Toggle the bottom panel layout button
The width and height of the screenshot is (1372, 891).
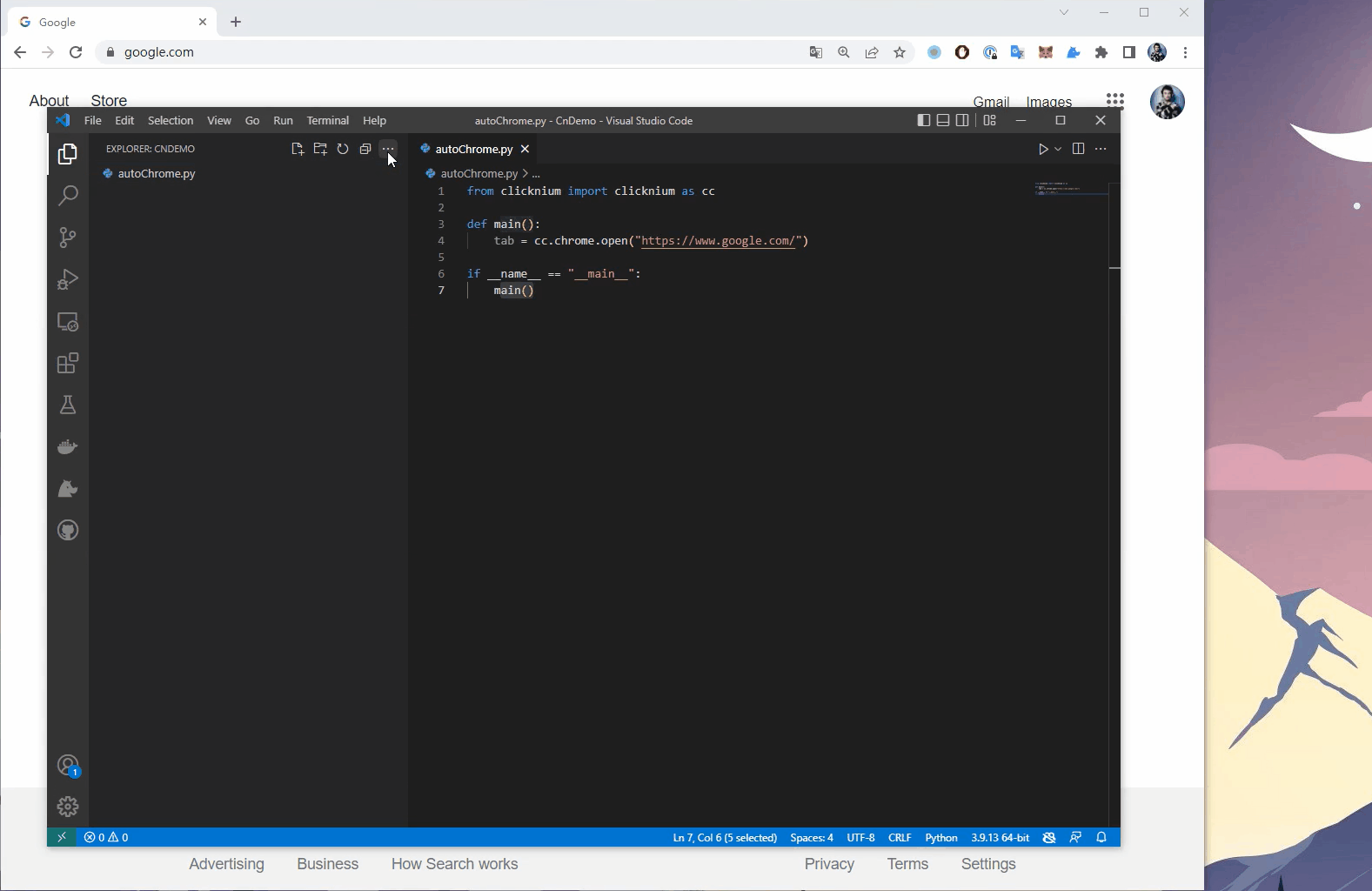pos(943,120)
